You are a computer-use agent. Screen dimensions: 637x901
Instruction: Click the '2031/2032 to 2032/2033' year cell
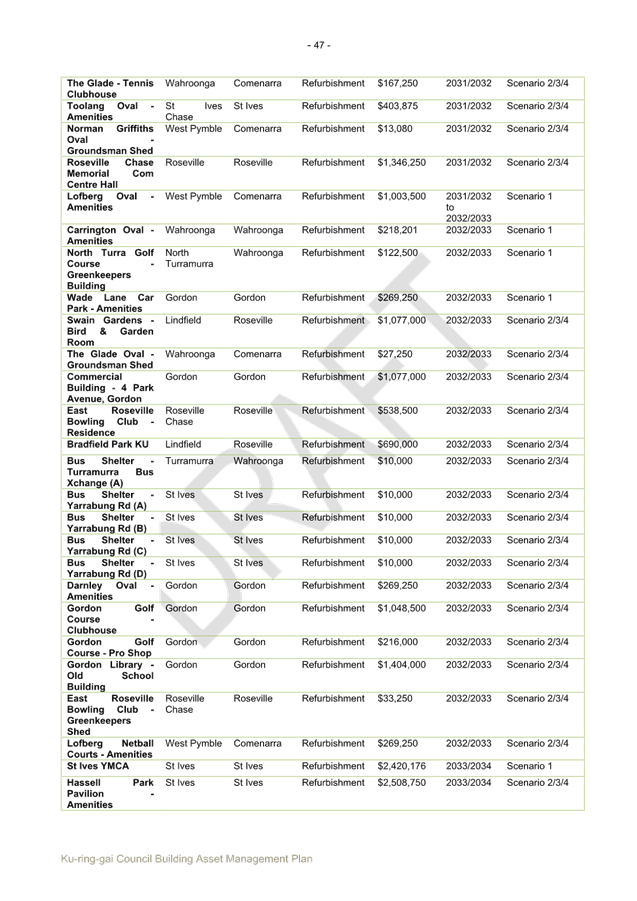(x=468, y=207)
